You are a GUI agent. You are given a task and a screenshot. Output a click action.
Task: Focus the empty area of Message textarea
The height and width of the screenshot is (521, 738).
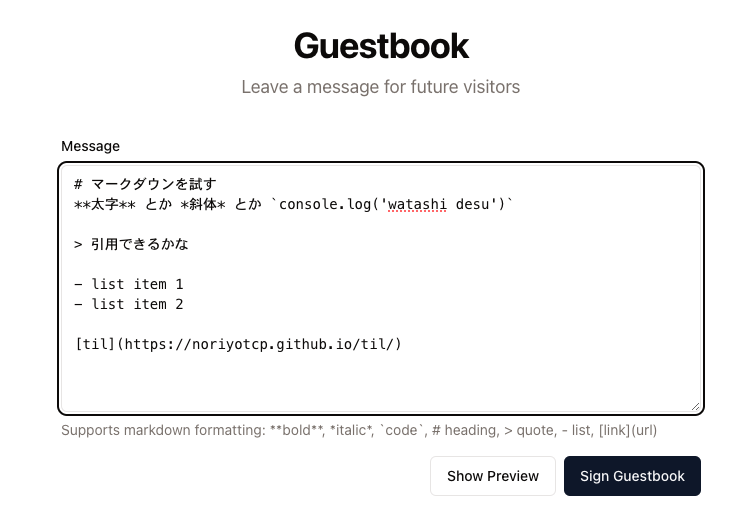coord(381,381)
